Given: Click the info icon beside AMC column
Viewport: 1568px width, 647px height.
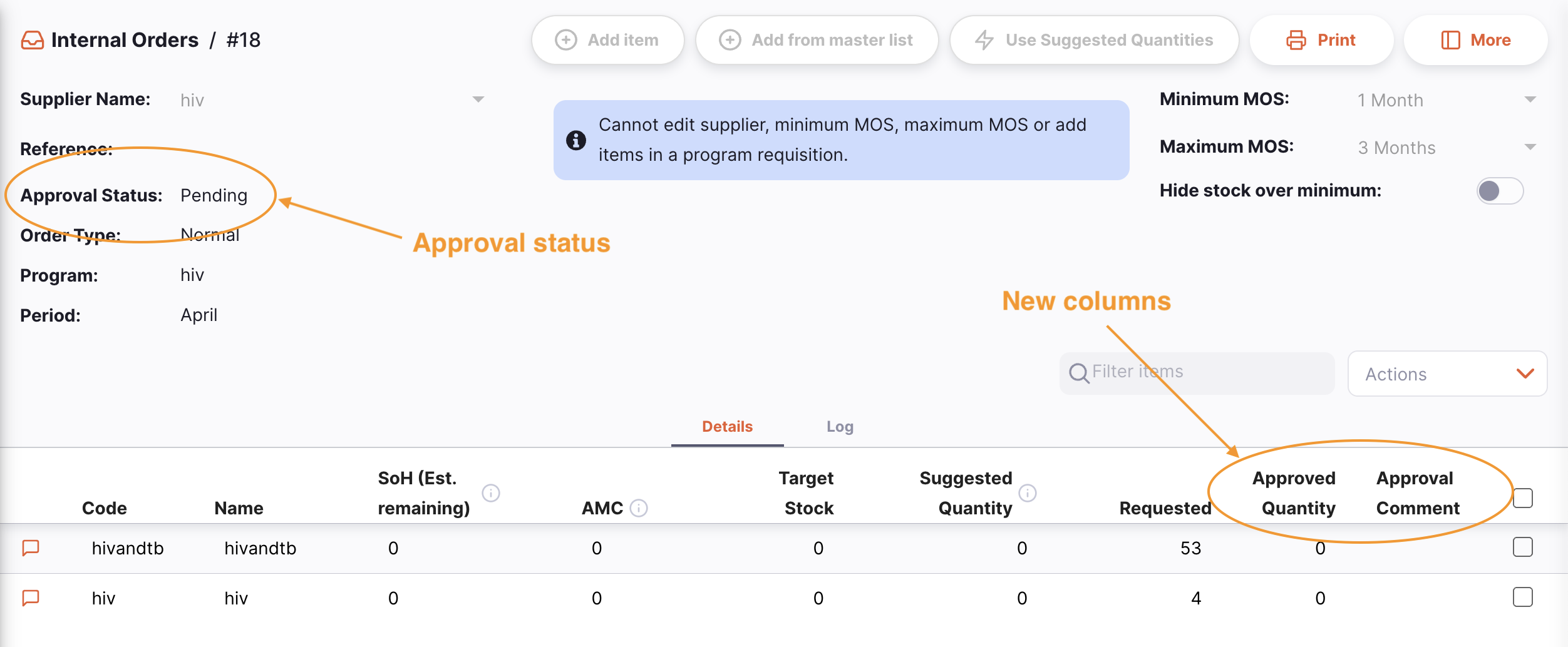Looking at the screenshot, I should point(638,508).
